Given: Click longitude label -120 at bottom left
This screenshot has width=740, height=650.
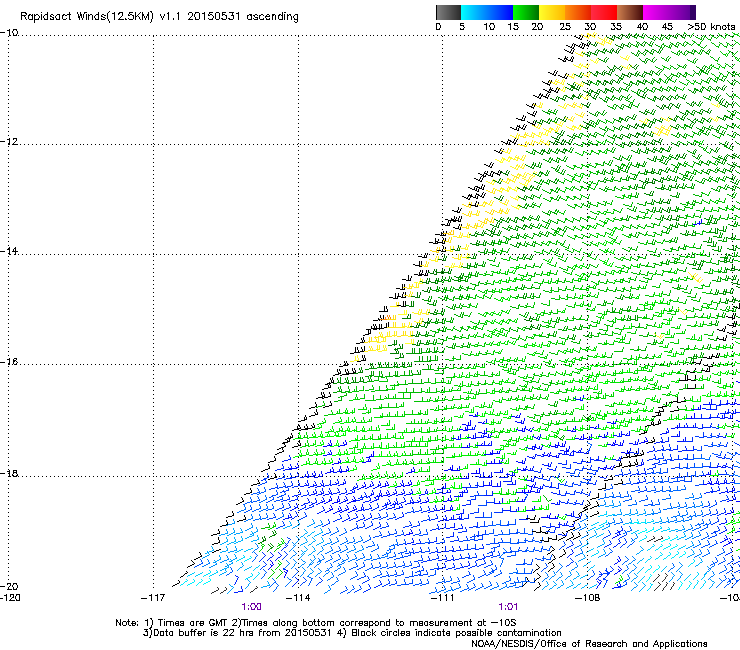Looking at the screenshot, I should 10,598.
